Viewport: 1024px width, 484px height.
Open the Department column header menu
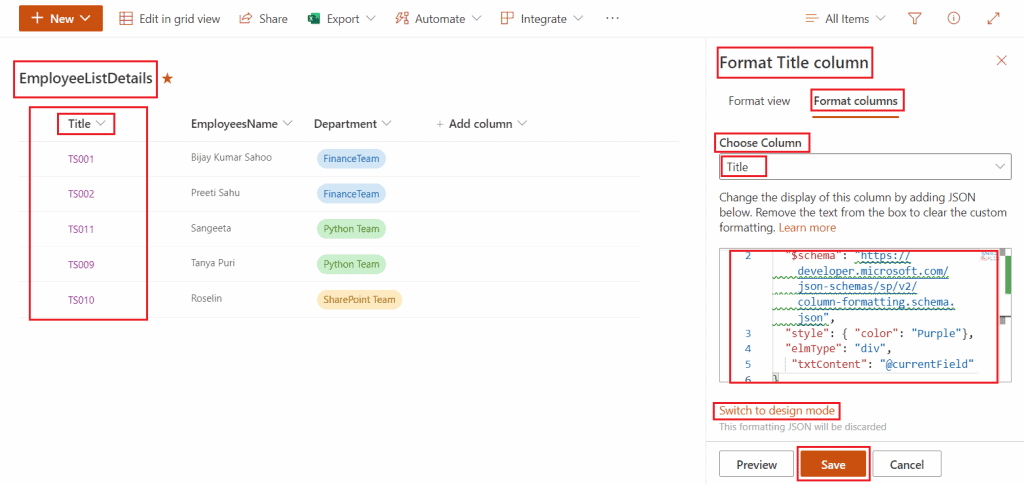353,123
